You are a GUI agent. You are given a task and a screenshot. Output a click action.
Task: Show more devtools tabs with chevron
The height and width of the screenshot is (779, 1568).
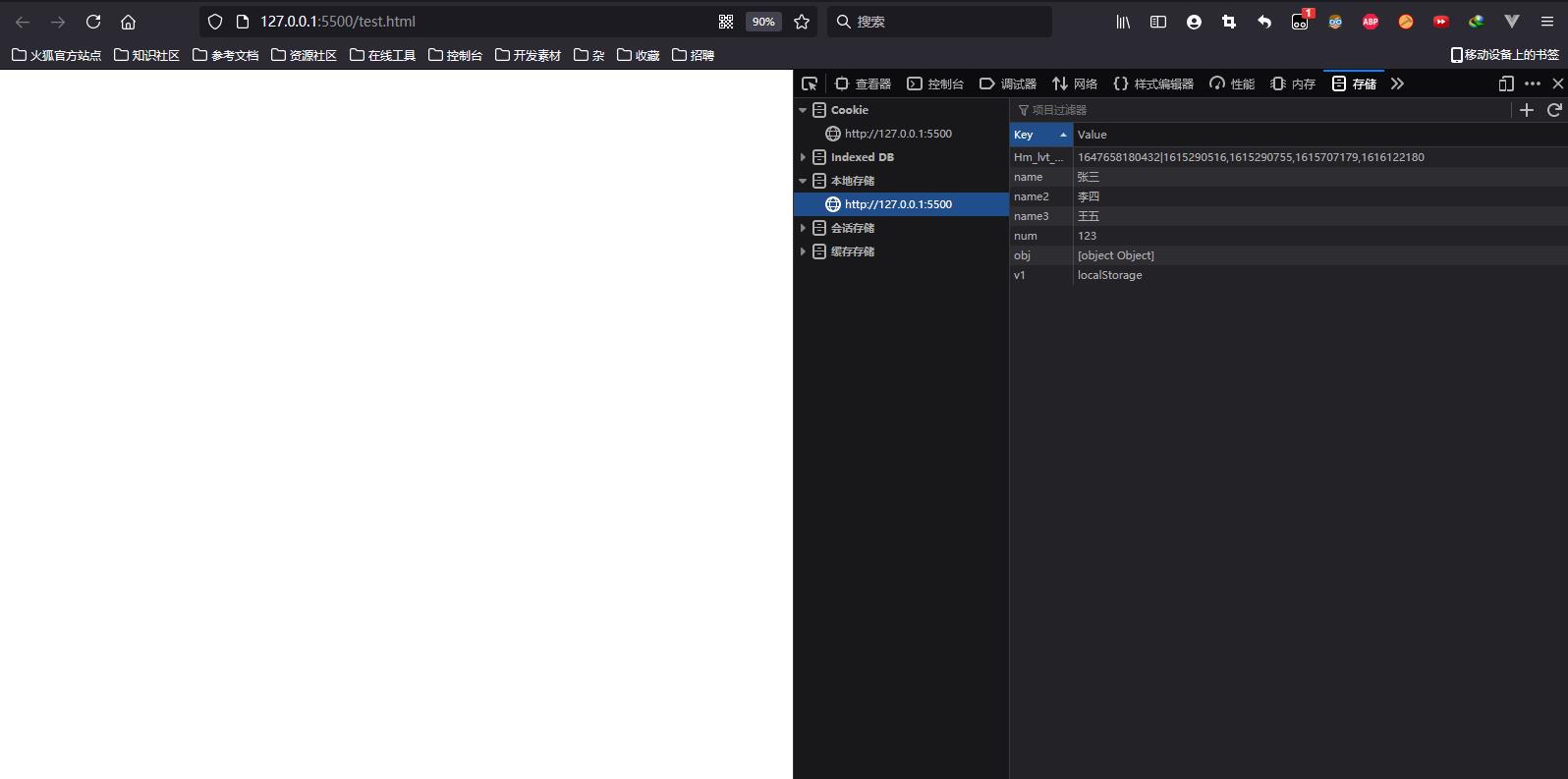(x=1397, y=83)
